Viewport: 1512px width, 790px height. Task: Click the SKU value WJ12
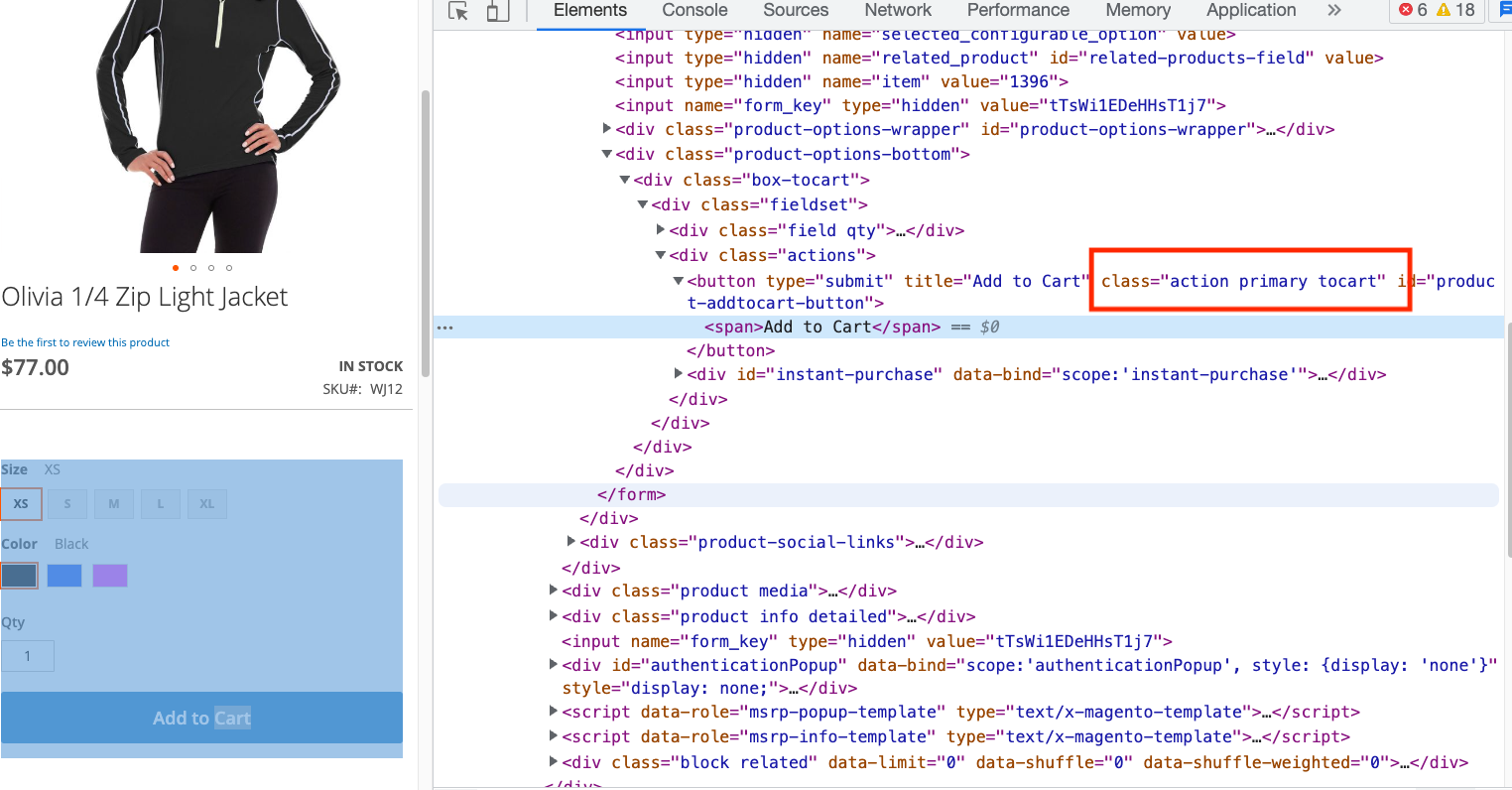387,389
